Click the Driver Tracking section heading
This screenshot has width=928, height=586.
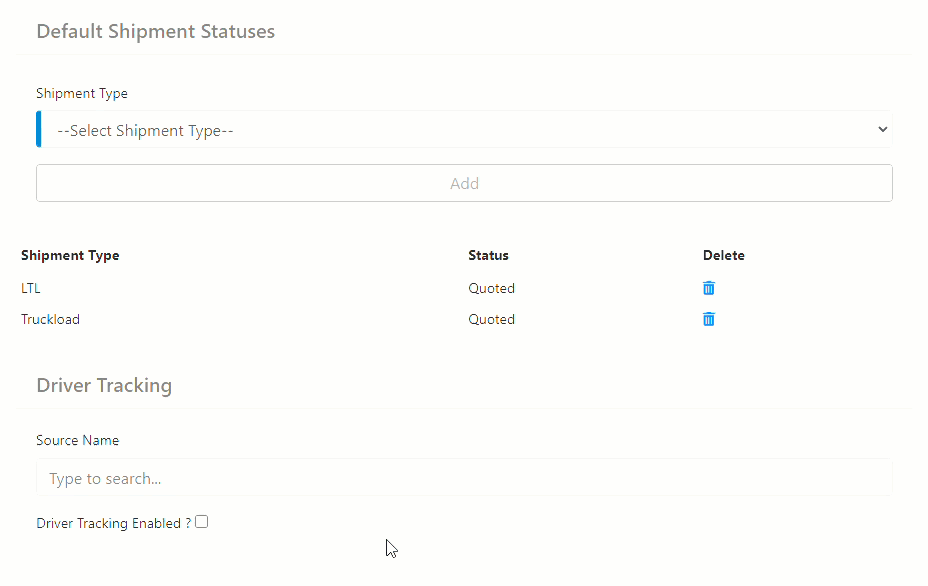point(104,385)
